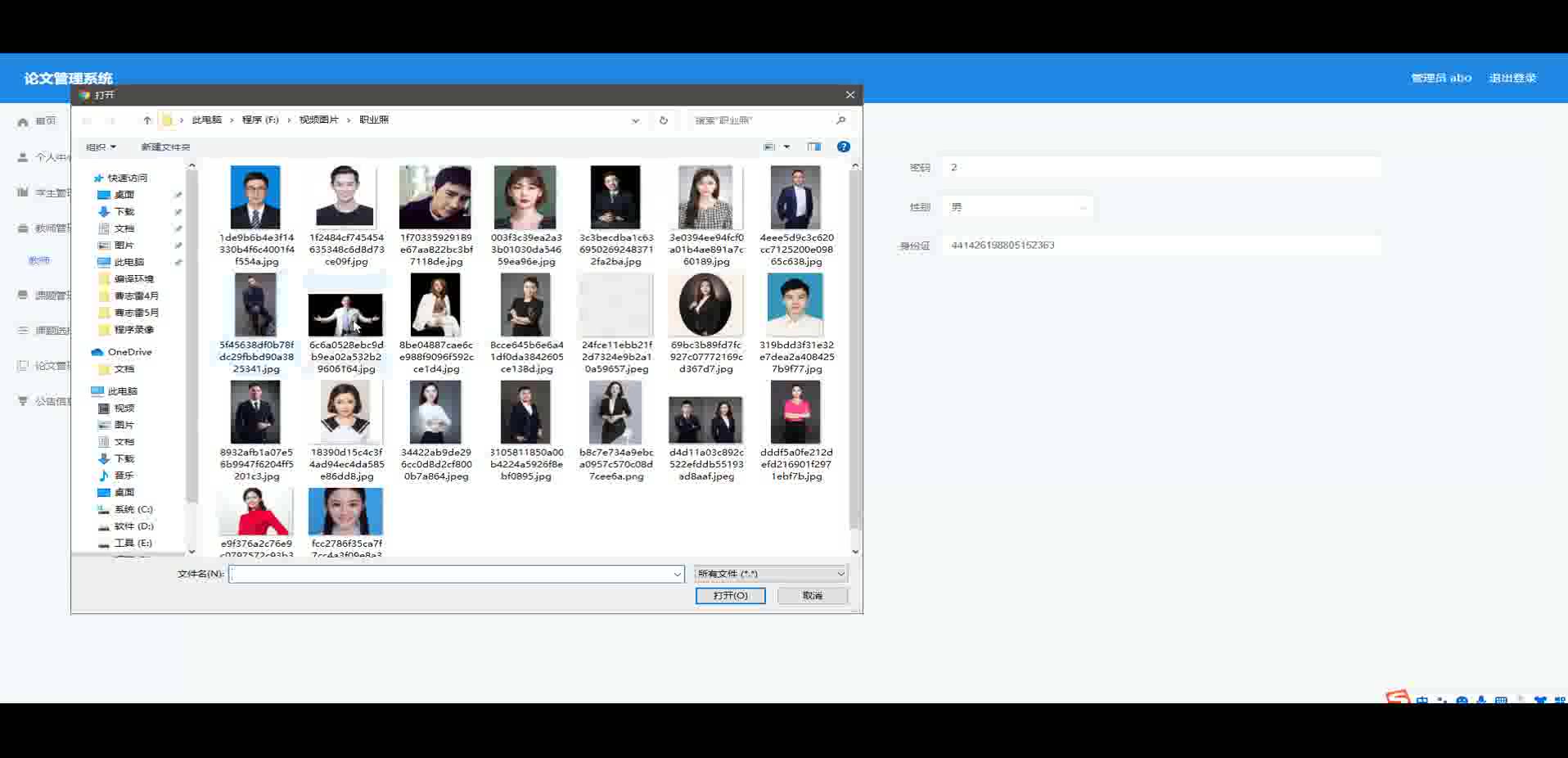Screen dimensions: 1568x758
Task: Cancel the file dialog with 取消
Action: [813, 596]
